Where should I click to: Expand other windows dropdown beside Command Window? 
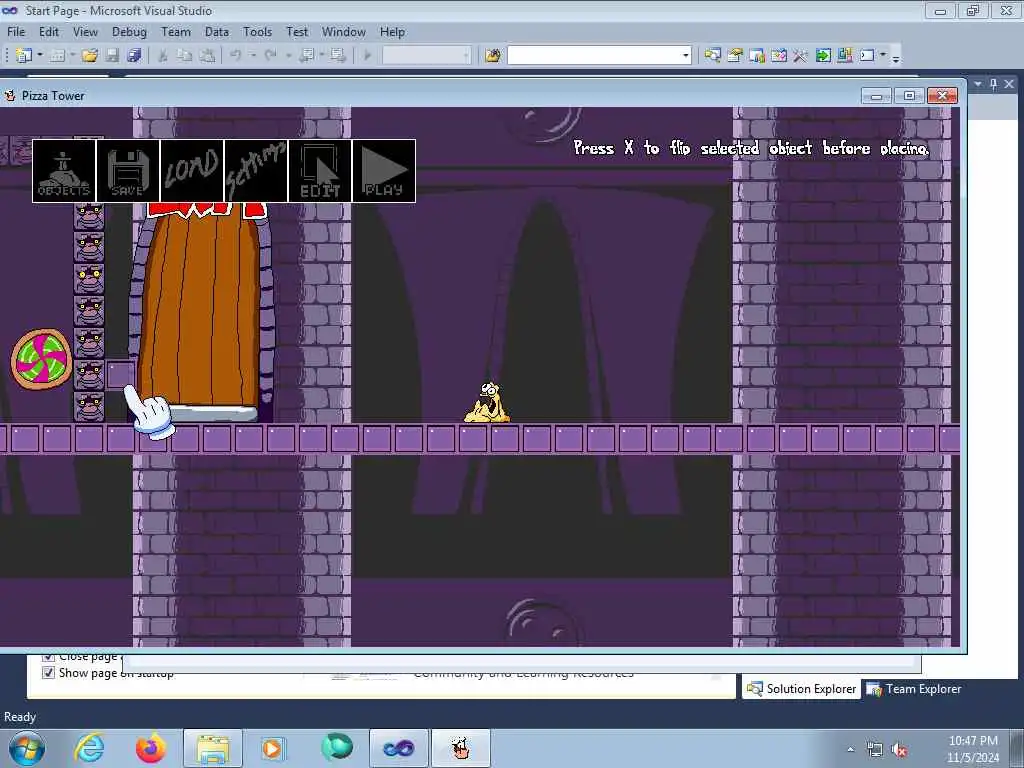[883, 56]
